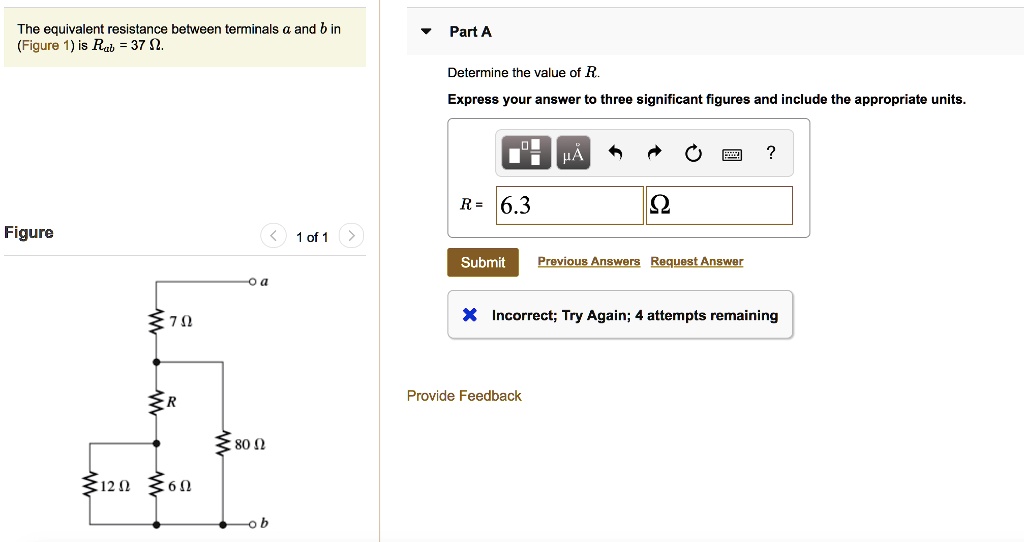Click the Request Answer link
This screenshot has width=1024, height=542.
696,262
